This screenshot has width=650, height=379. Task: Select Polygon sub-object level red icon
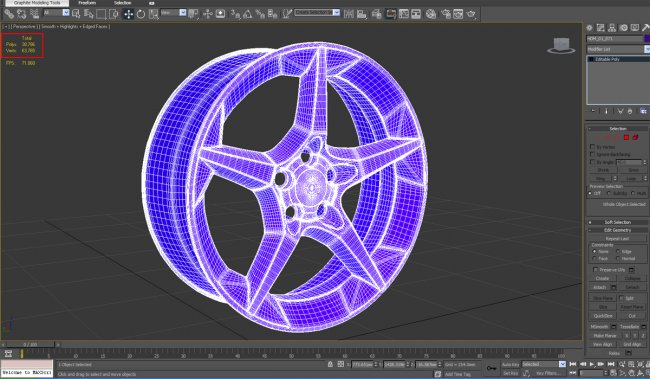point(626,137)
